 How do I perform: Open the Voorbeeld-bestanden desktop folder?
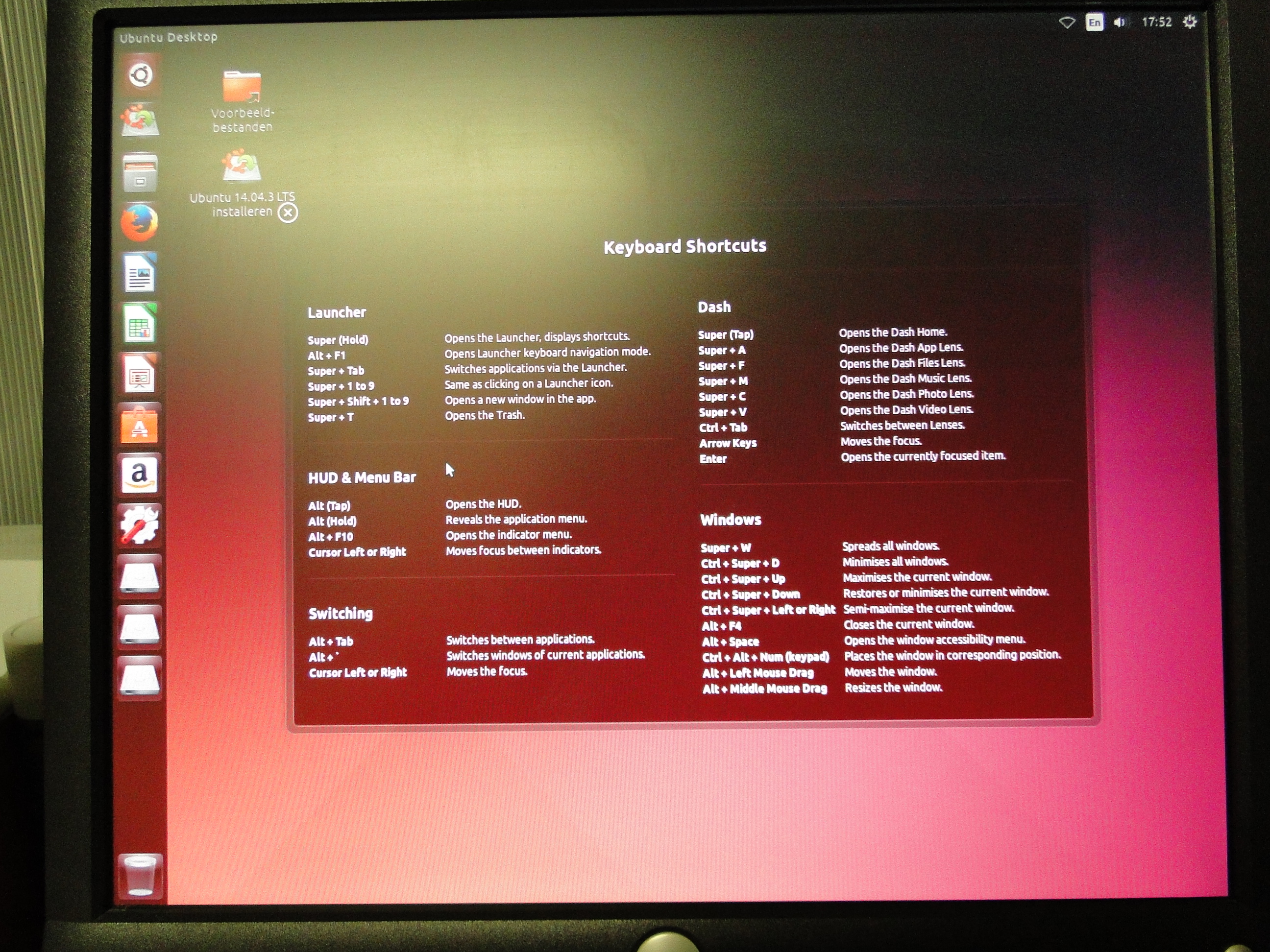tap(242, 88)
